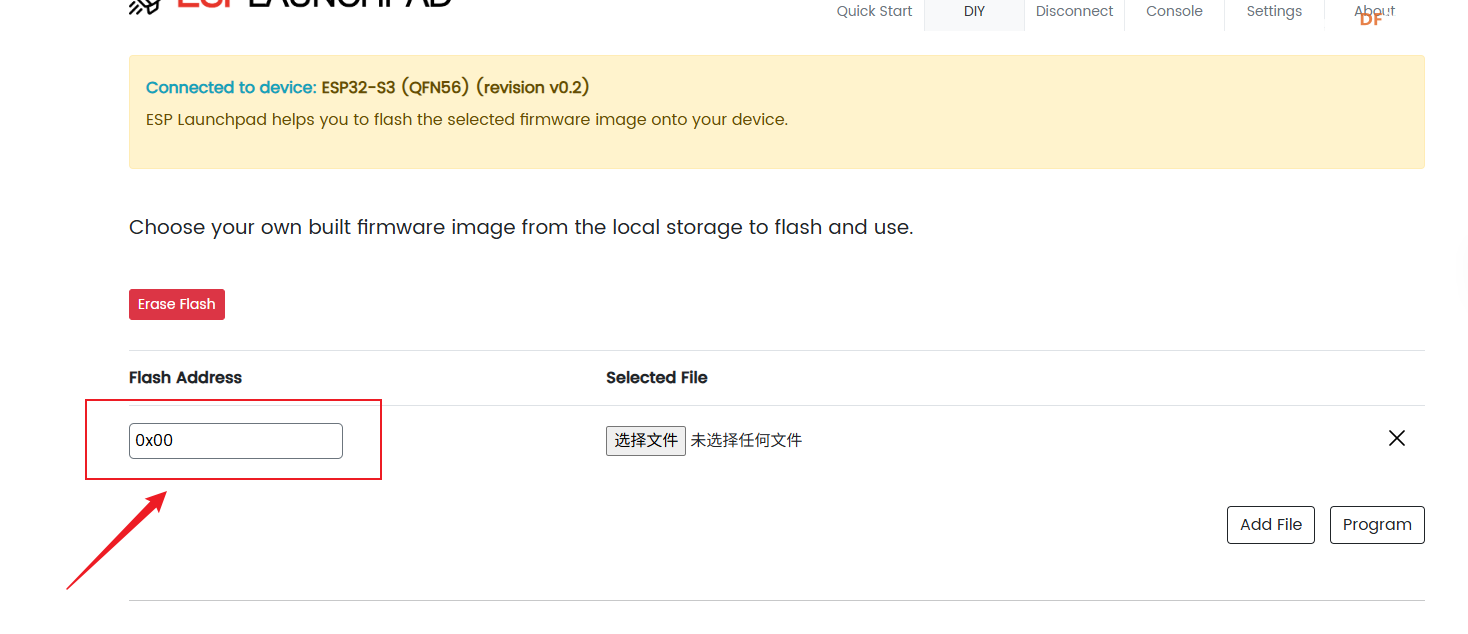Click the 选择文件 file chooser button
The image size is (1468, 634).
click(645, 440)
